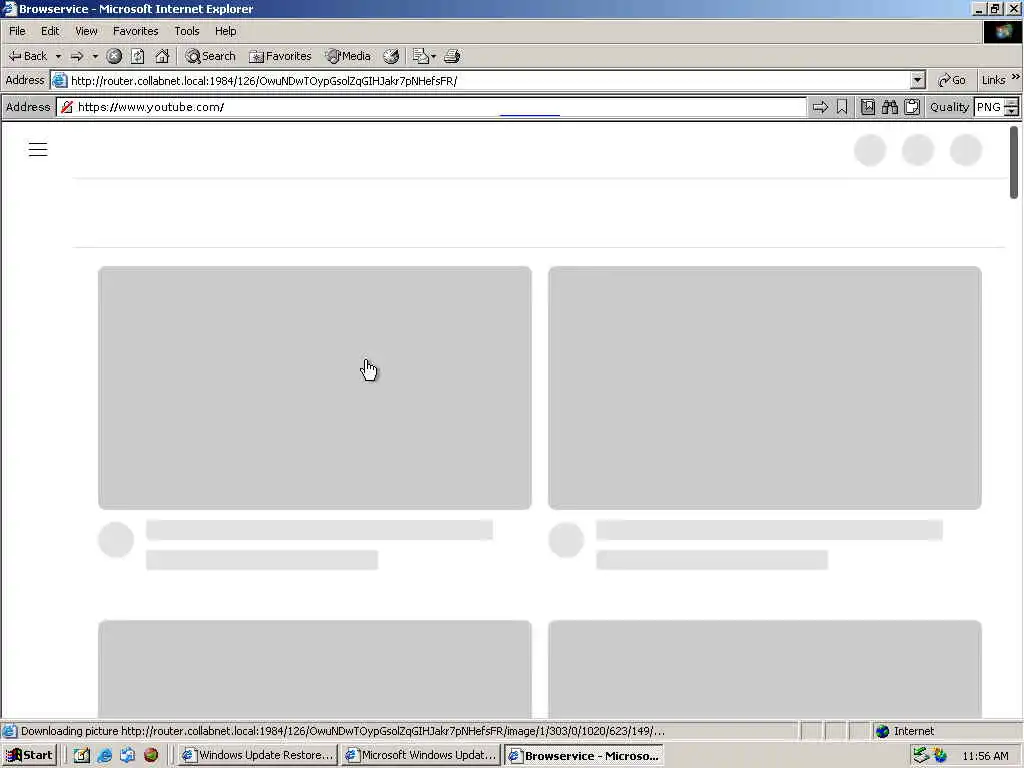Click the page's vertical scrollbar thumb
The height and width of the screenshot is (768, 1024).
click(x=1014, y=162)
